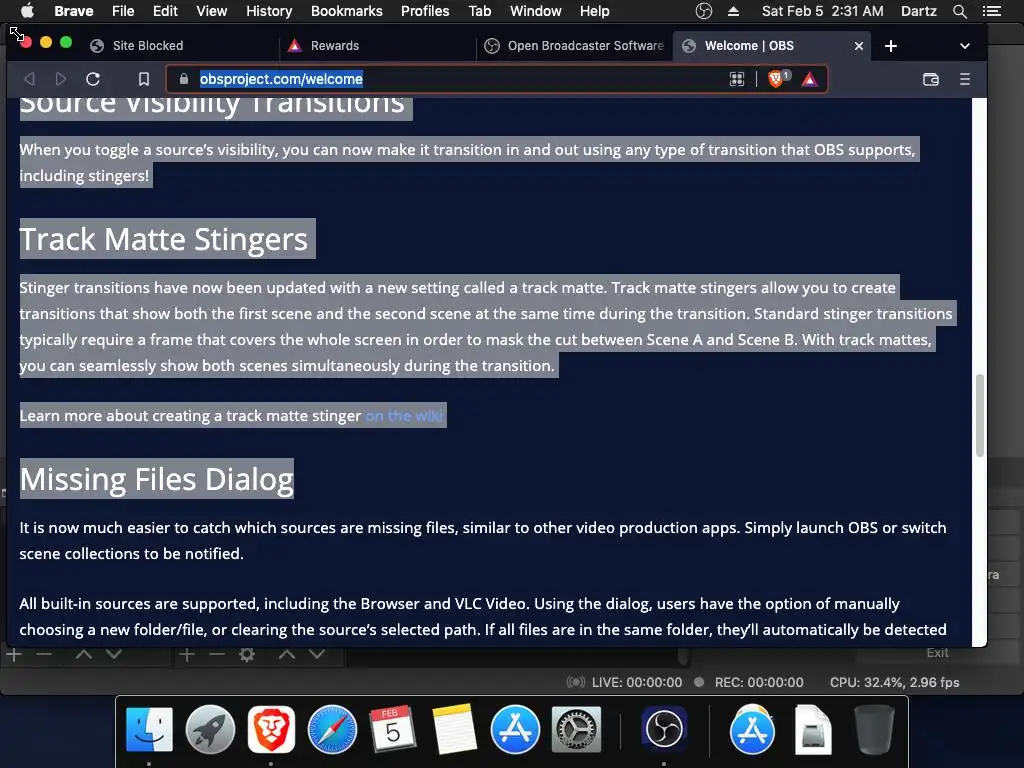Switch to the Open Broadcaster Software tab
This screenshot has width=1024, height=768.
click(575, 46)
